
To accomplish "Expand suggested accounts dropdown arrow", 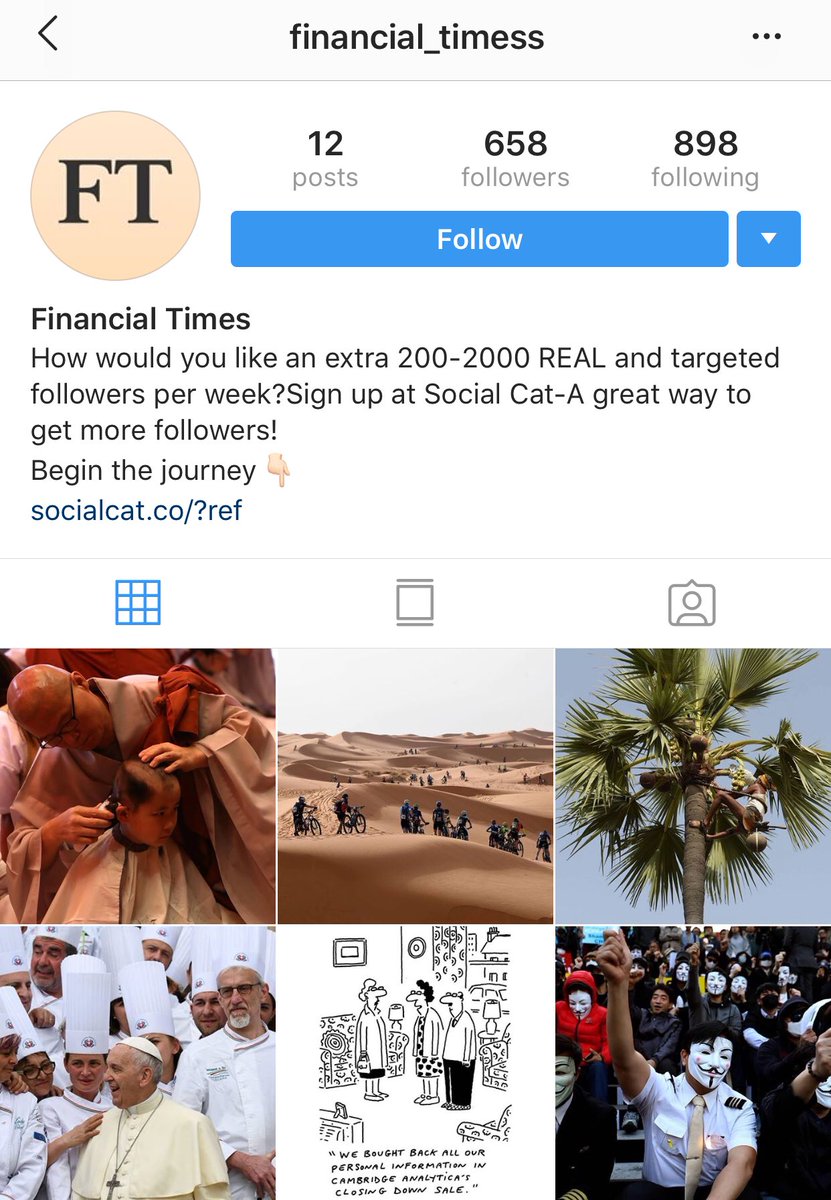I will pyautogui.click(x=769, y=239).
